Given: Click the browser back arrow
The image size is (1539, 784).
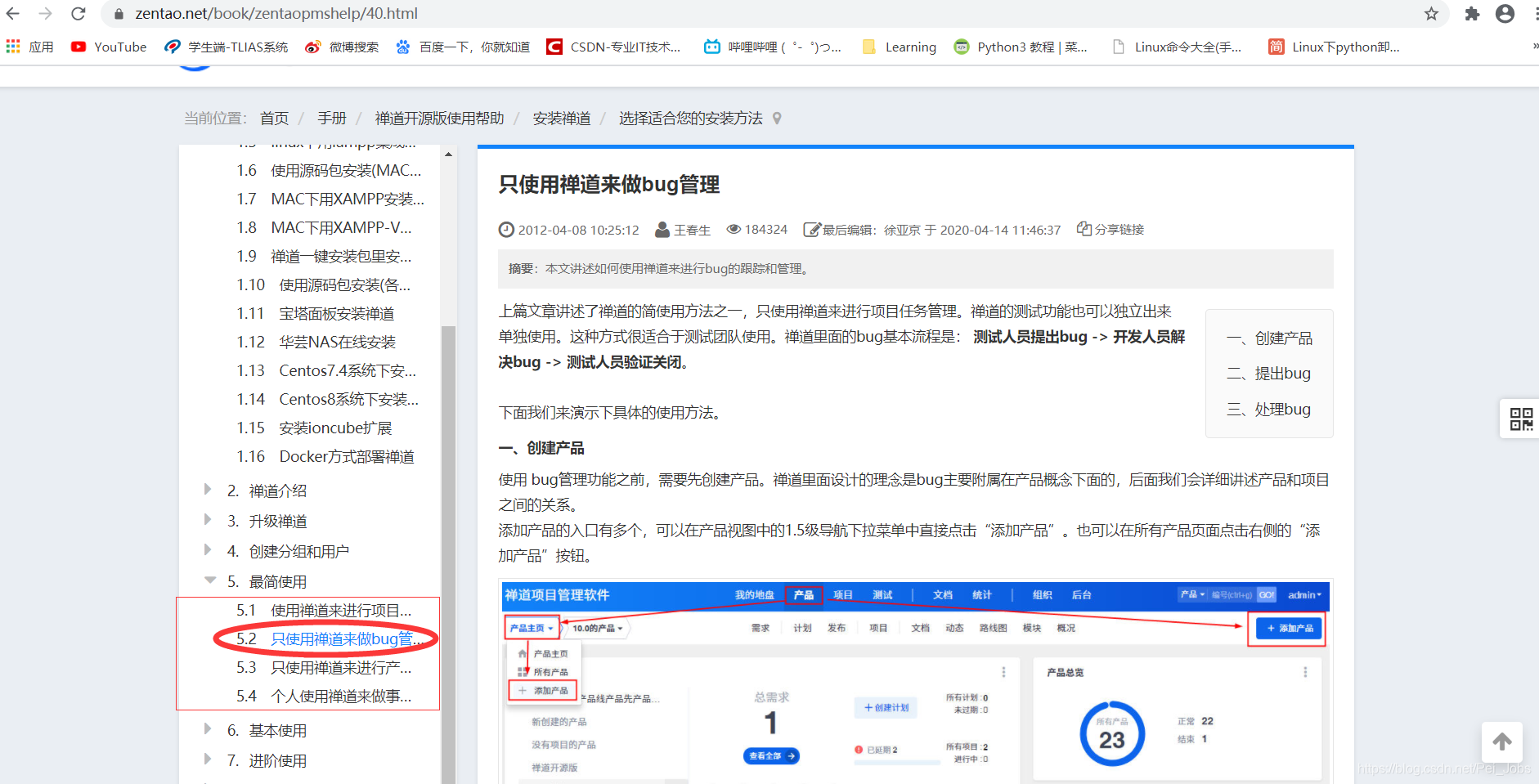Looking at the screenshot, I should (14, 13).
